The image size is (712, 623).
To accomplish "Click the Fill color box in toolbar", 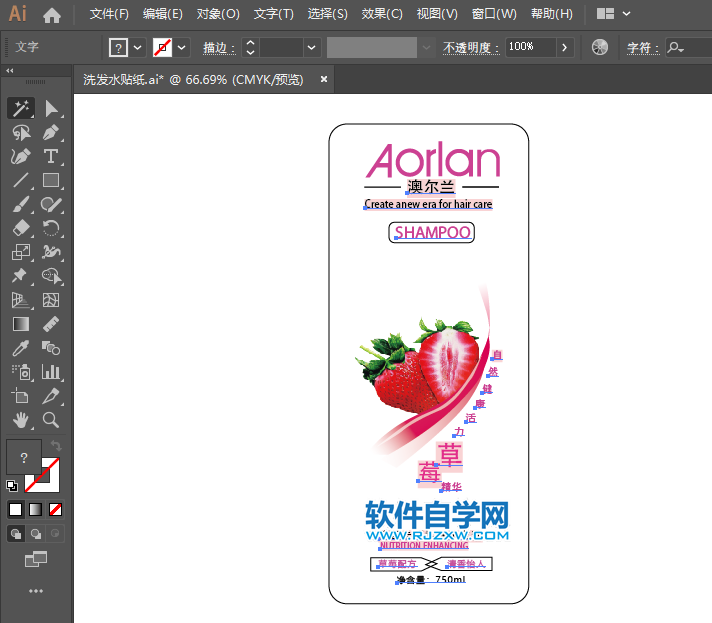I will tap(23, 457).
